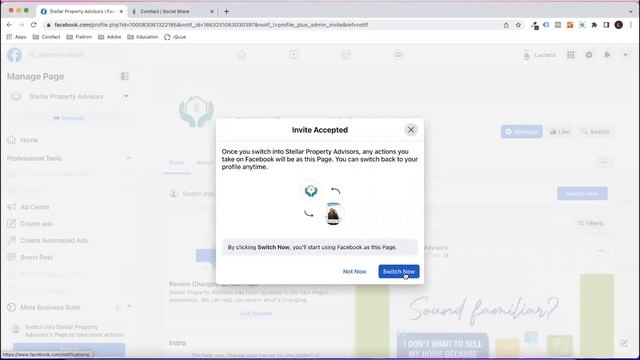Click the page profile picture thumbnail
The height and width of the screenshot is (360, 640).
coord(196,111)
